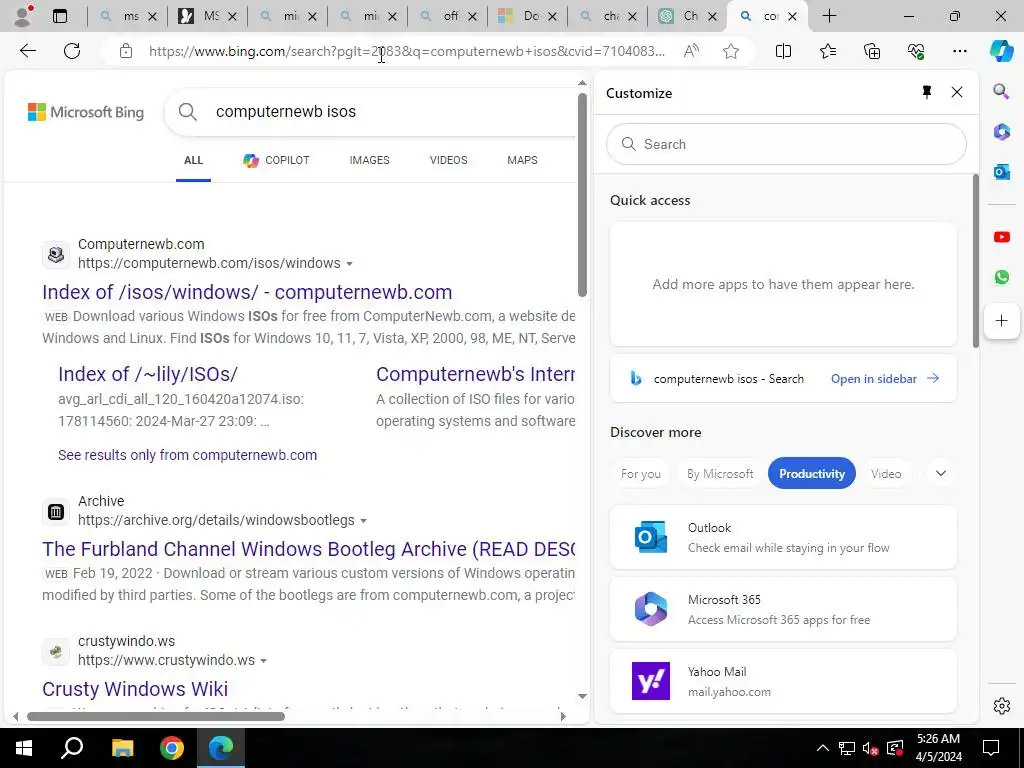Open Index of /isos/windows/ result

pyautogui.click(x=247, y=292)
